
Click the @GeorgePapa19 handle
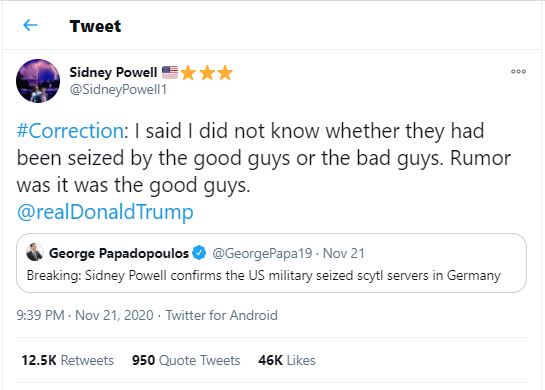262,253
